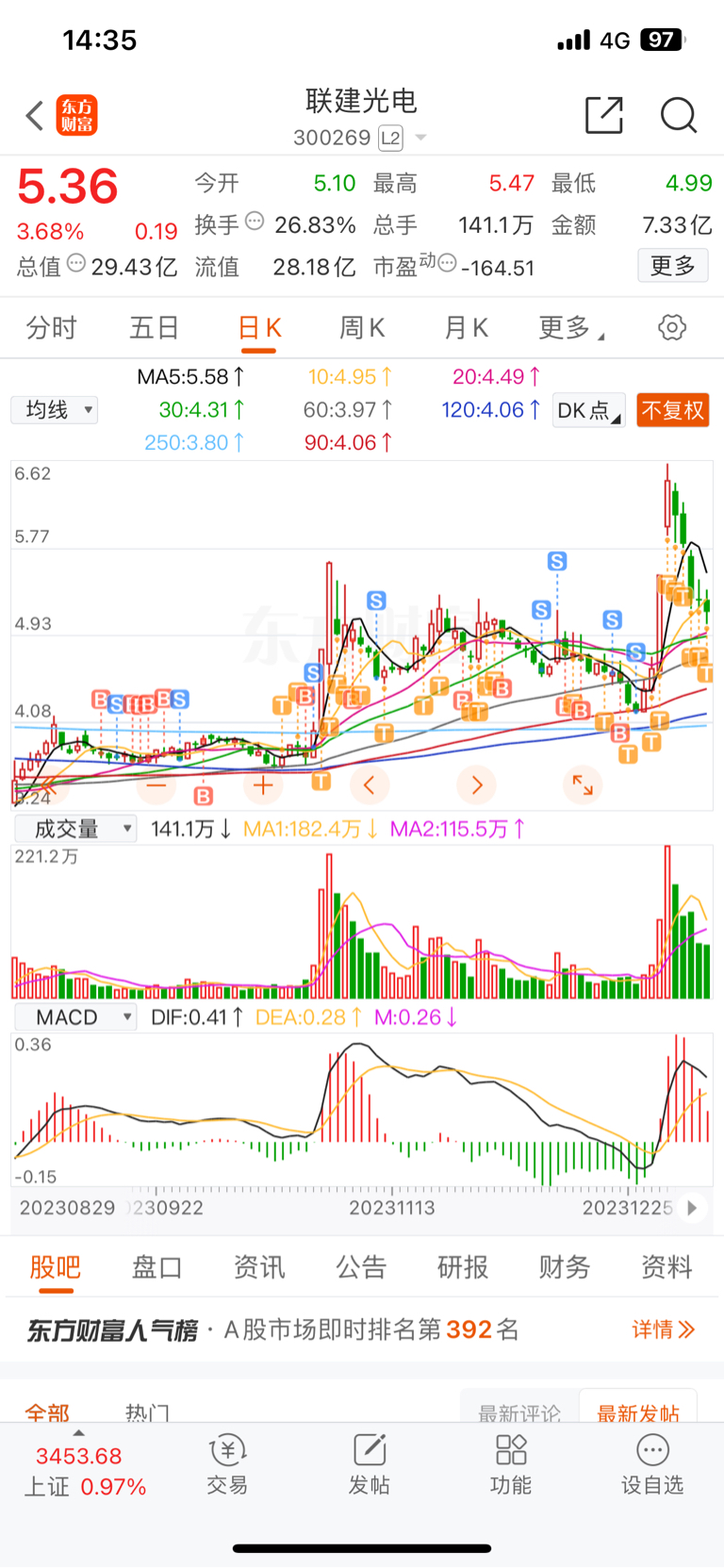Toggle sorting to 最新评论
This screenshot has height=1568, width=724.
(519, 1411)
